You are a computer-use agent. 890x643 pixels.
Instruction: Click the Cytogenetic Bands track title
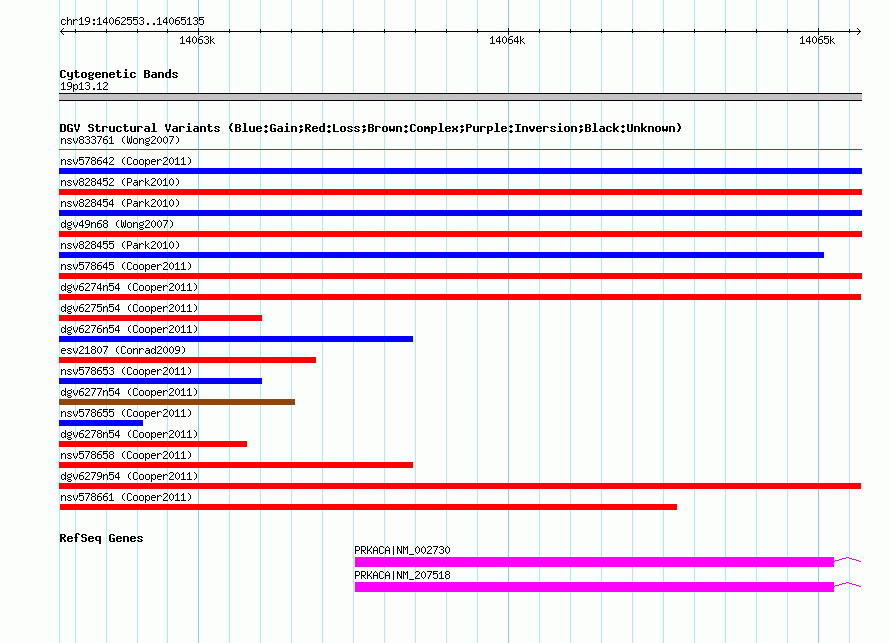click(119, 74)
